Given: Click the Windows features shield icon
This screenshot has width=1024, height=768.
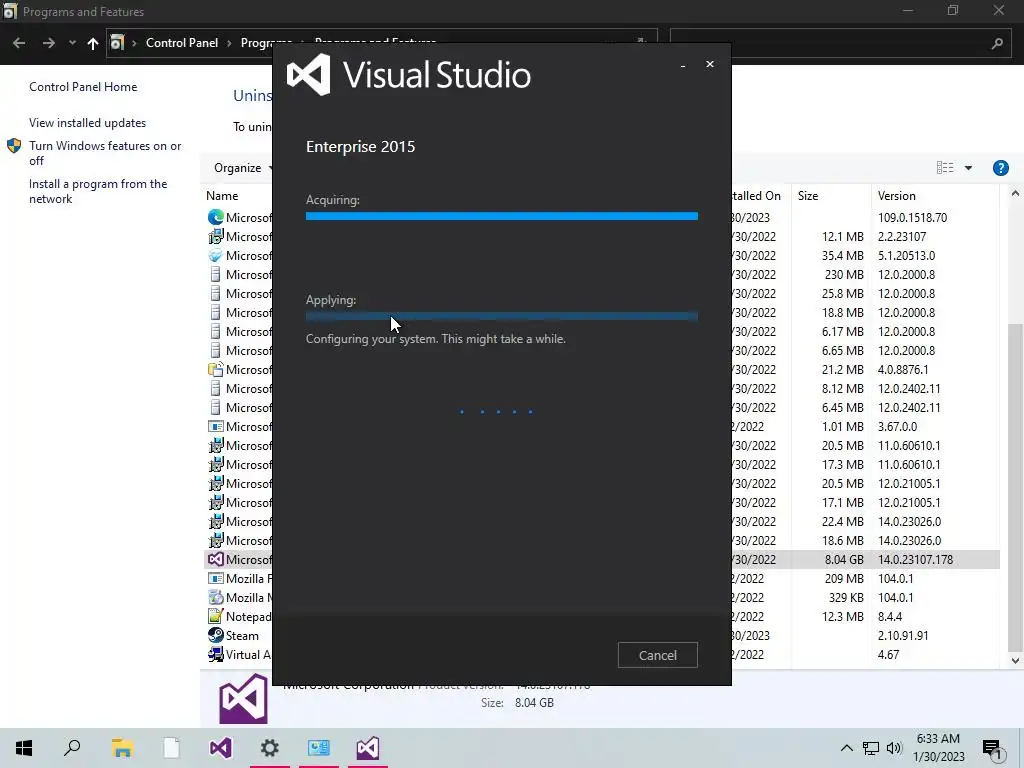Looking at the screenshot, I should click(14, 146).
